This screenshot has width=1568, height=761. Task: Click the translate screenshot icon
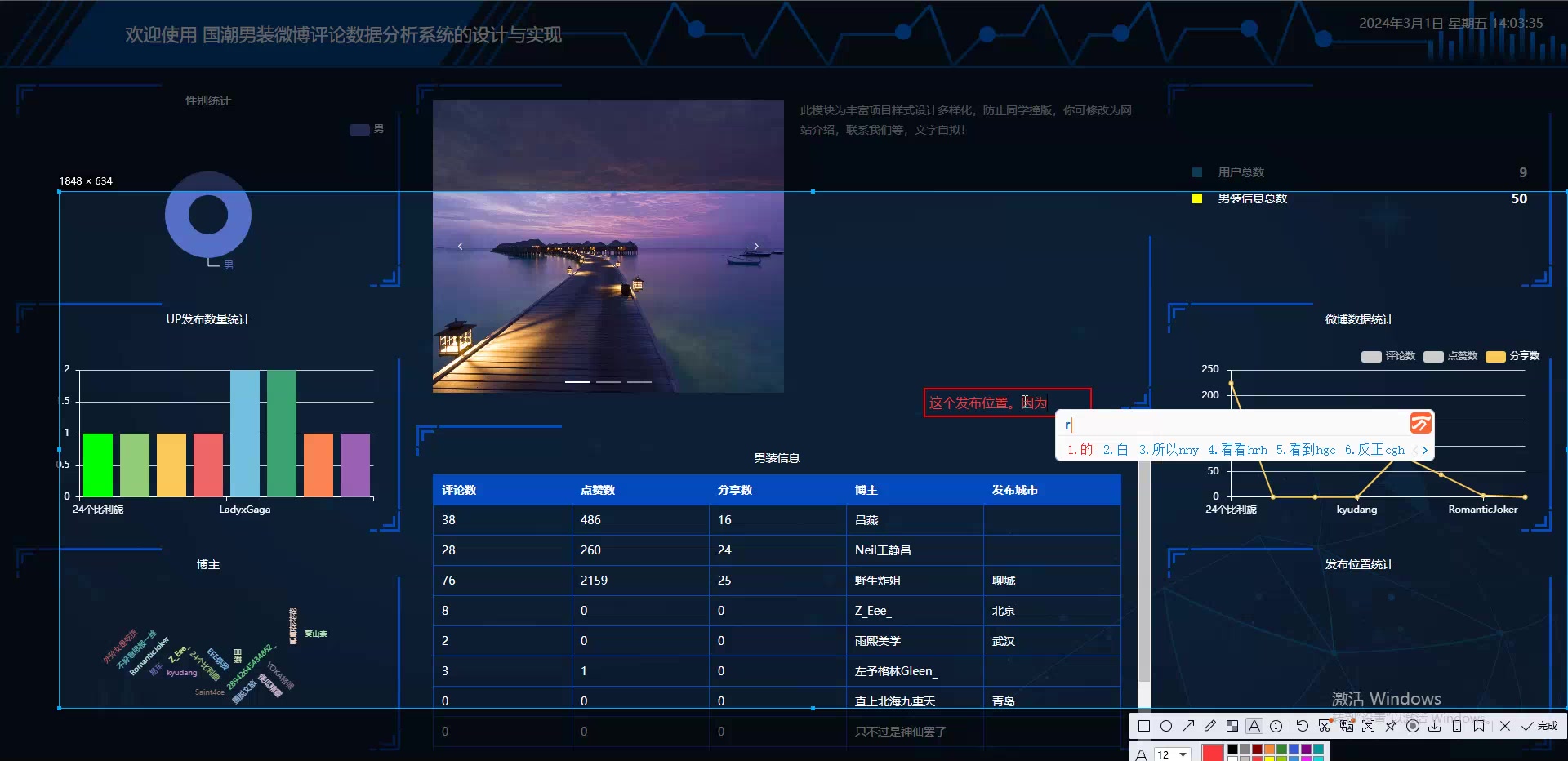[1347, 726]
